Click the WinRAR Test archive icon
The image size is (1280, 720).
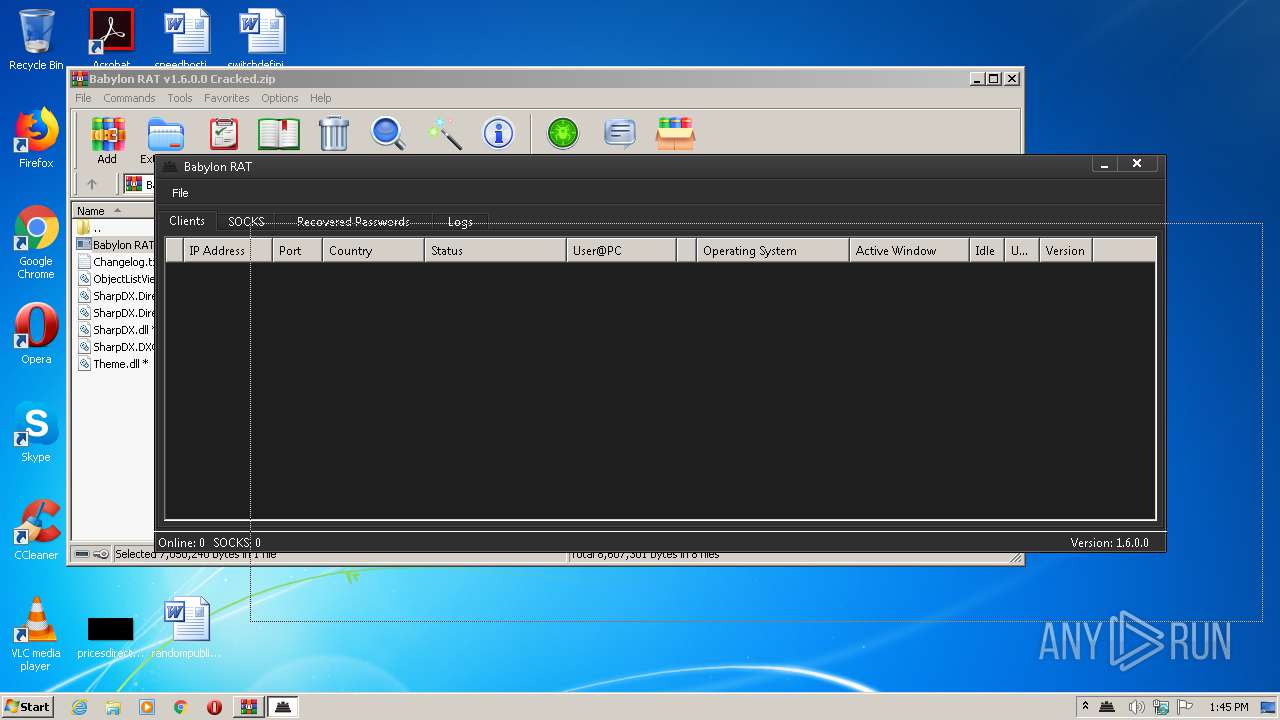(224, 133)
